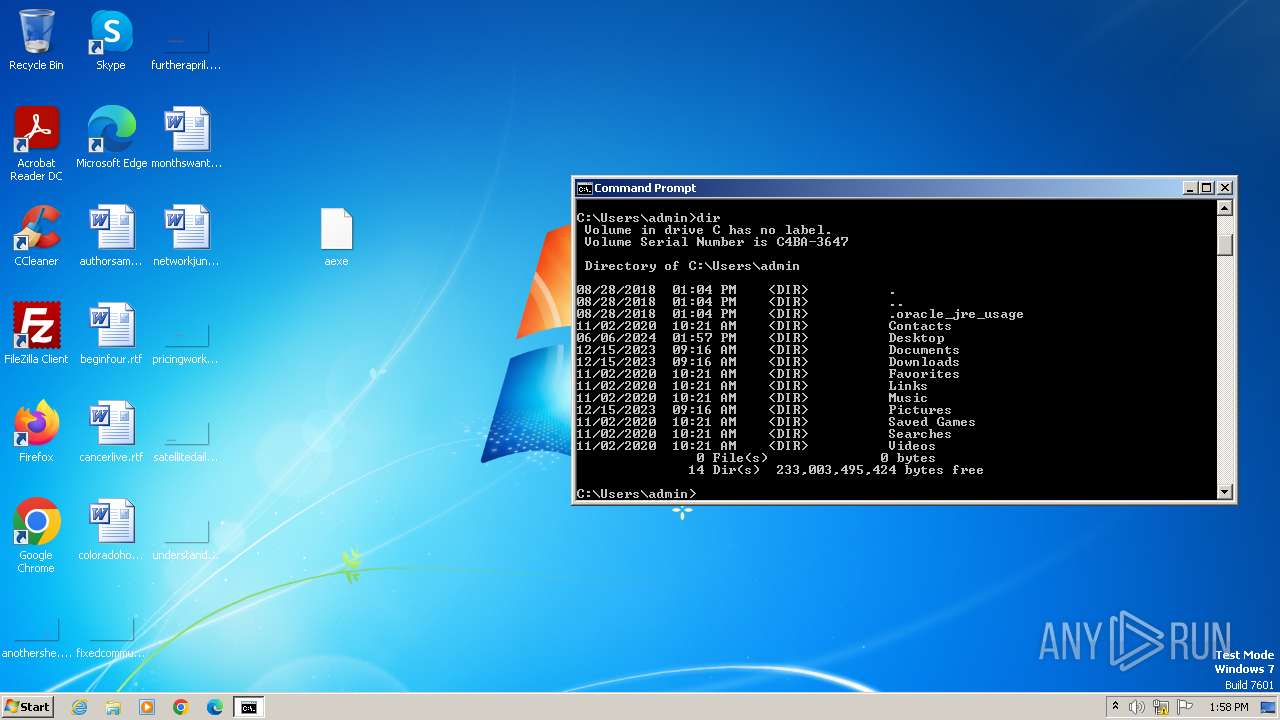This screenshot has width=1280, height=720.
Task: Click the 1:58 PM taskbar clock
Action: (x=1229, y=707)
